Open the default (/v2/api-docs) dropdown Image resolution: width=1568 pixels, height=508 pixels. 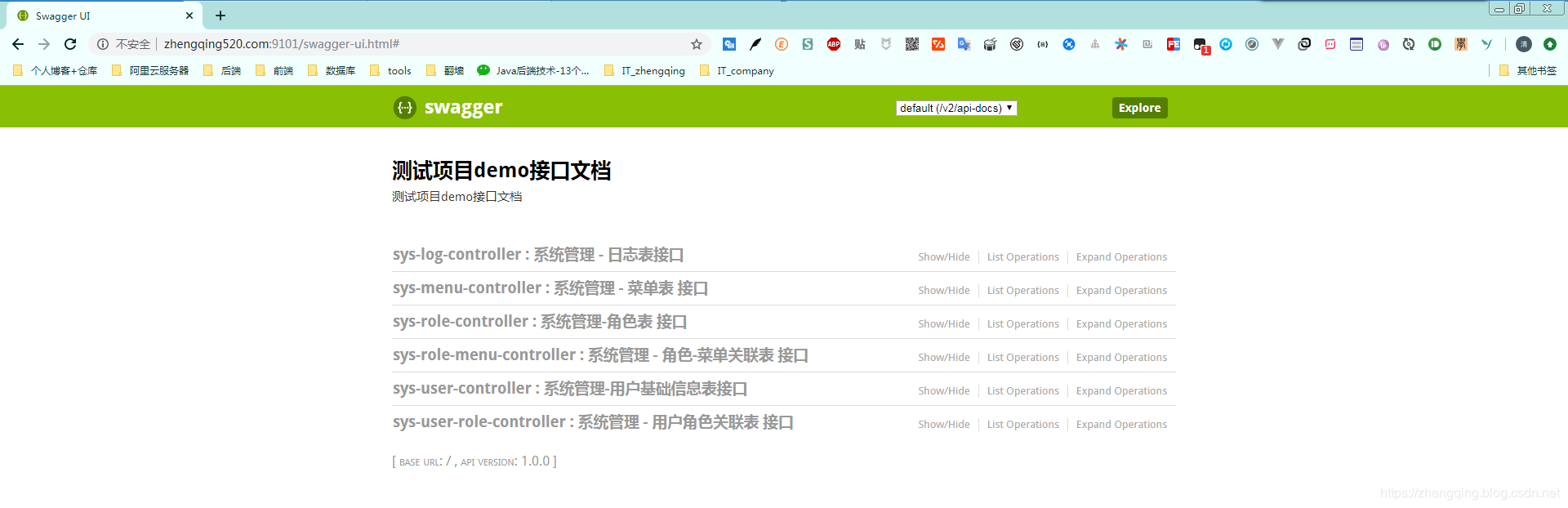coord(956,108)
